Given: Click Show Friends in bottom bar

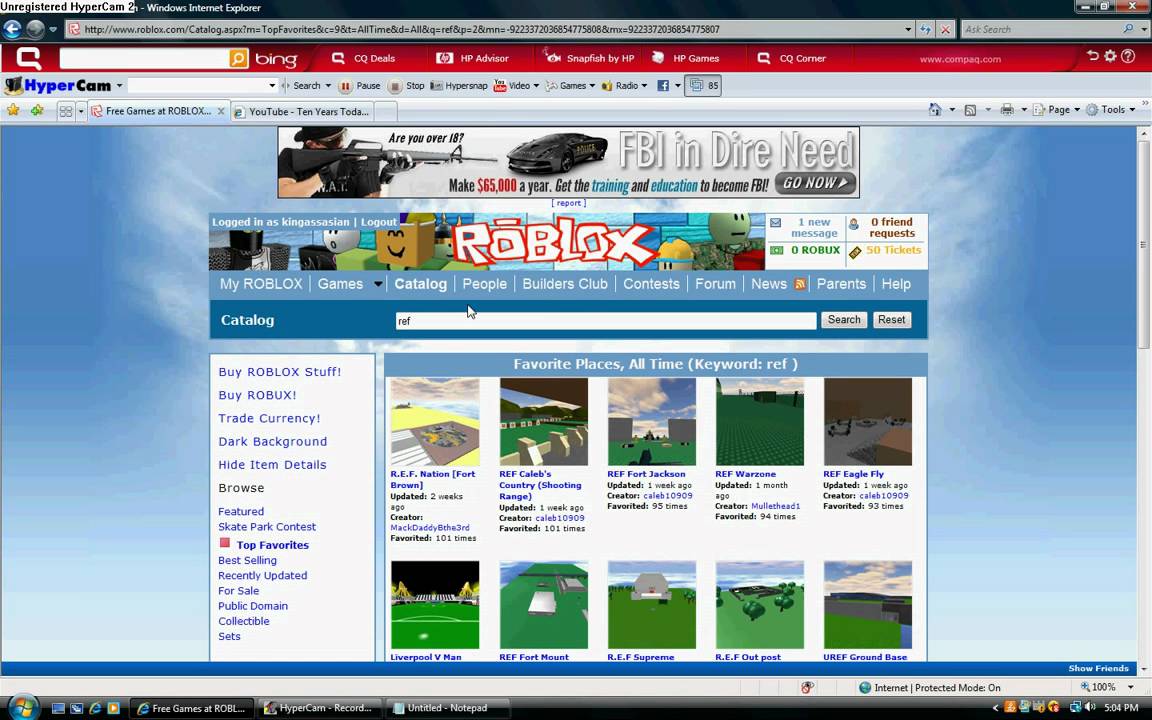Looking at the screenshot, I should point(1098,668).
